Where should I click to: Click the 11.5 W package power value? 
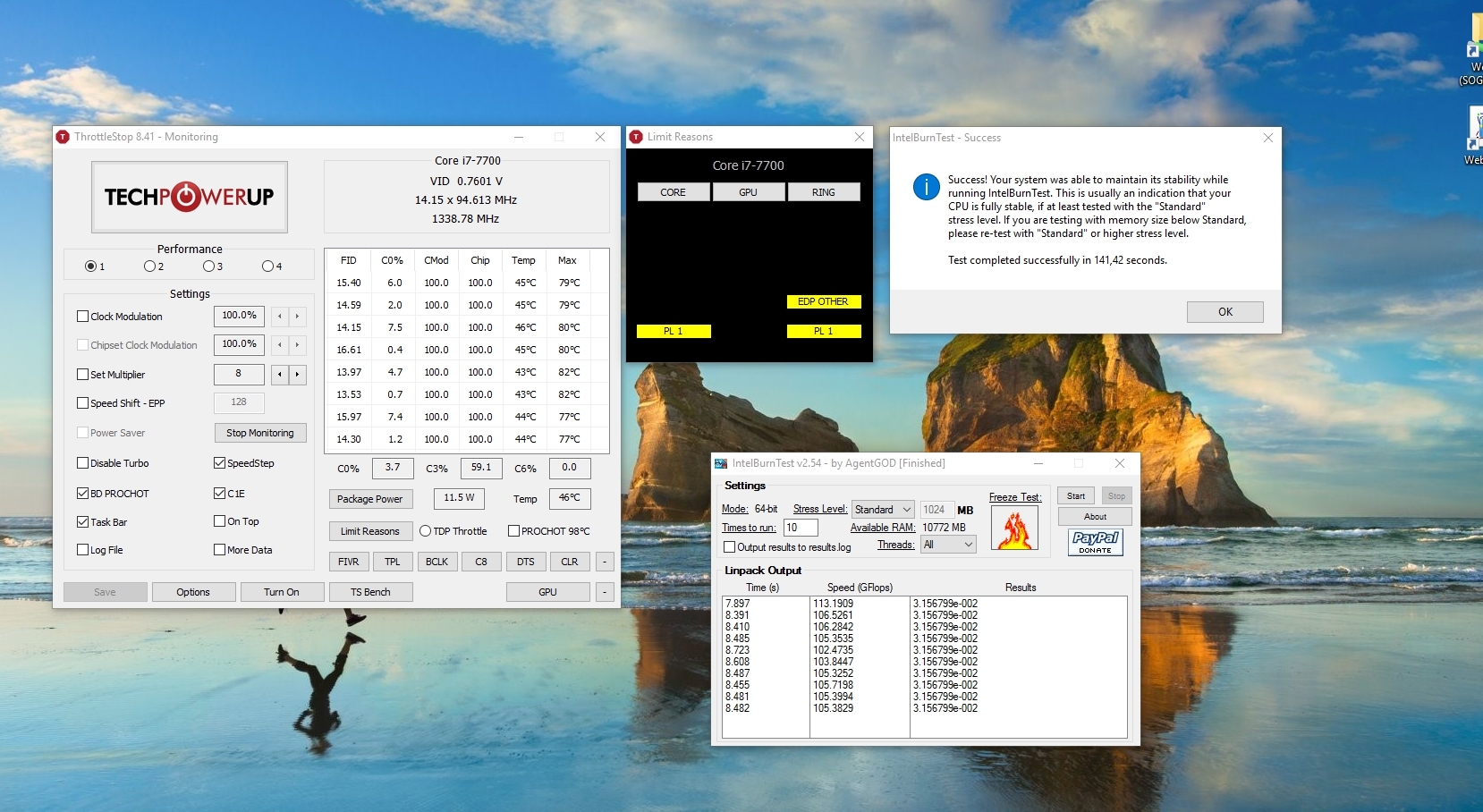[459, 498]
